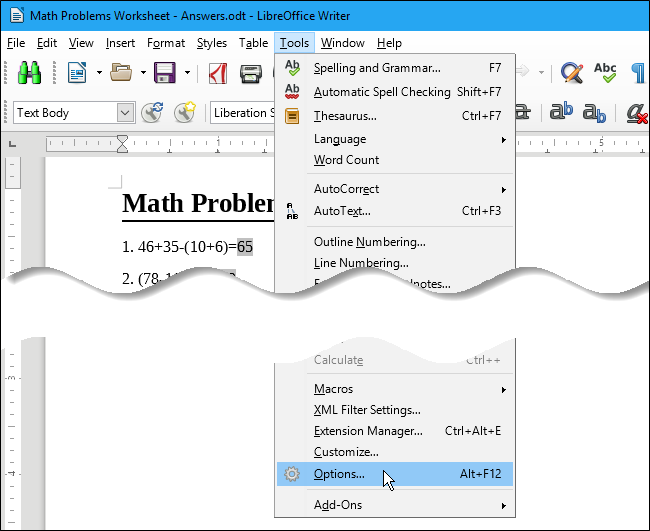Viewport: 650px width, 531px height.
Task: Click the Math Problems heading in the document
Action: tap(198, 203)
